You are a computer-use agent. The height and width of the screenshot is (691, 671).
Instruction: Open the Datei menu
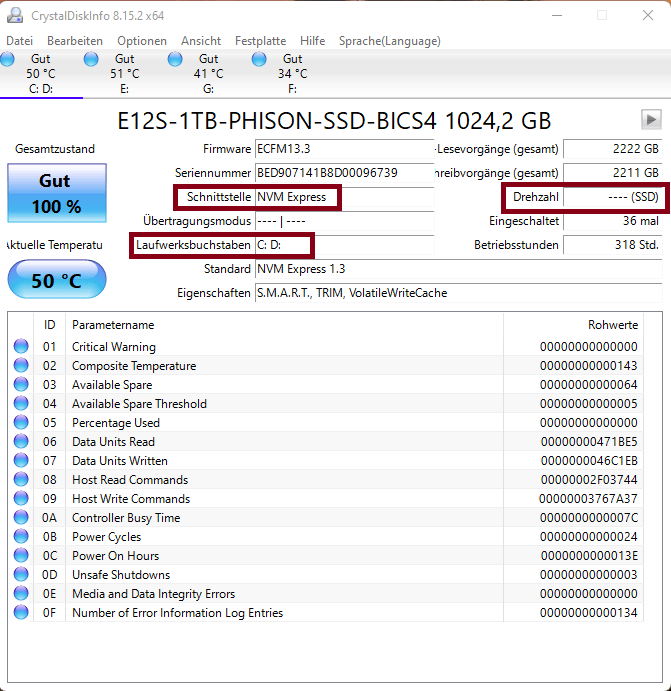pos(19,41)
